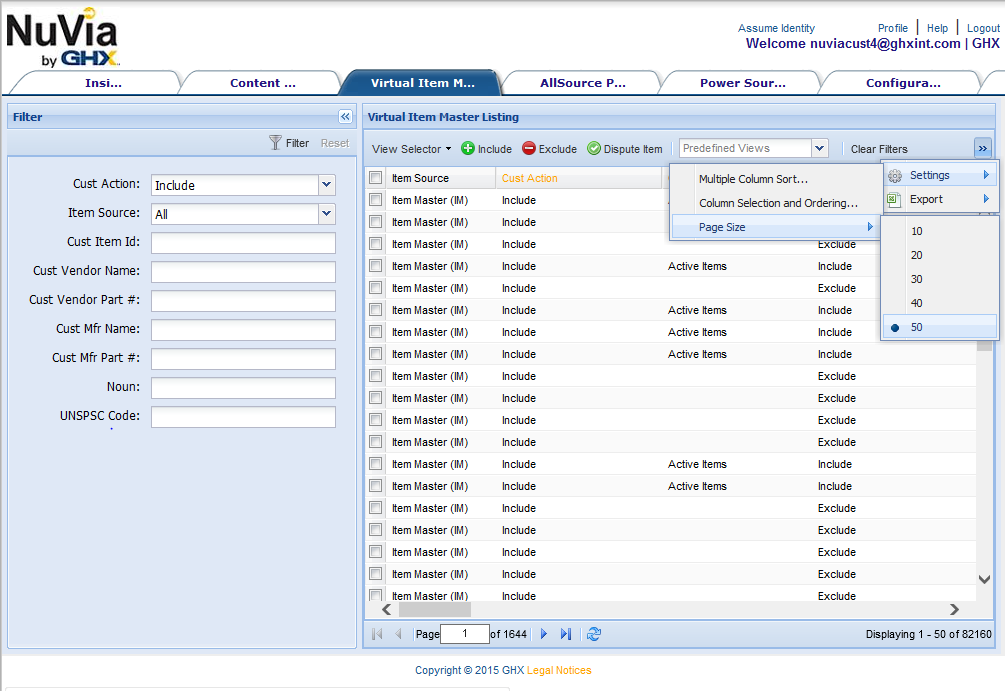Go to the next page of the listing
This screenshot has height=691, width=1005.
click(544, 634)
